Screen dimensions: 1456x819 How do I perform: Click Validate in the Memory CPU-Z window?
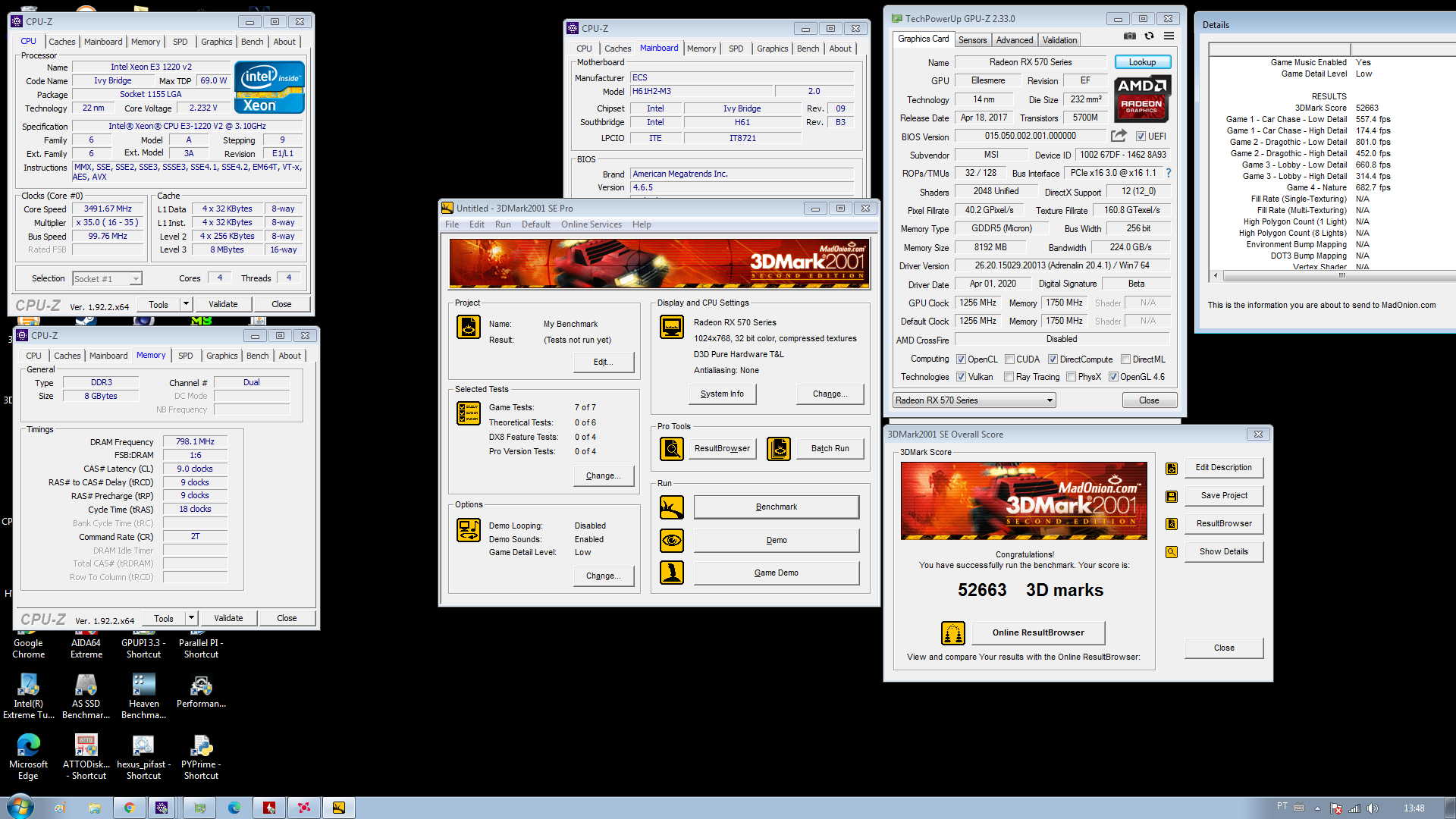pyautogui.click(x=228, y=618)
